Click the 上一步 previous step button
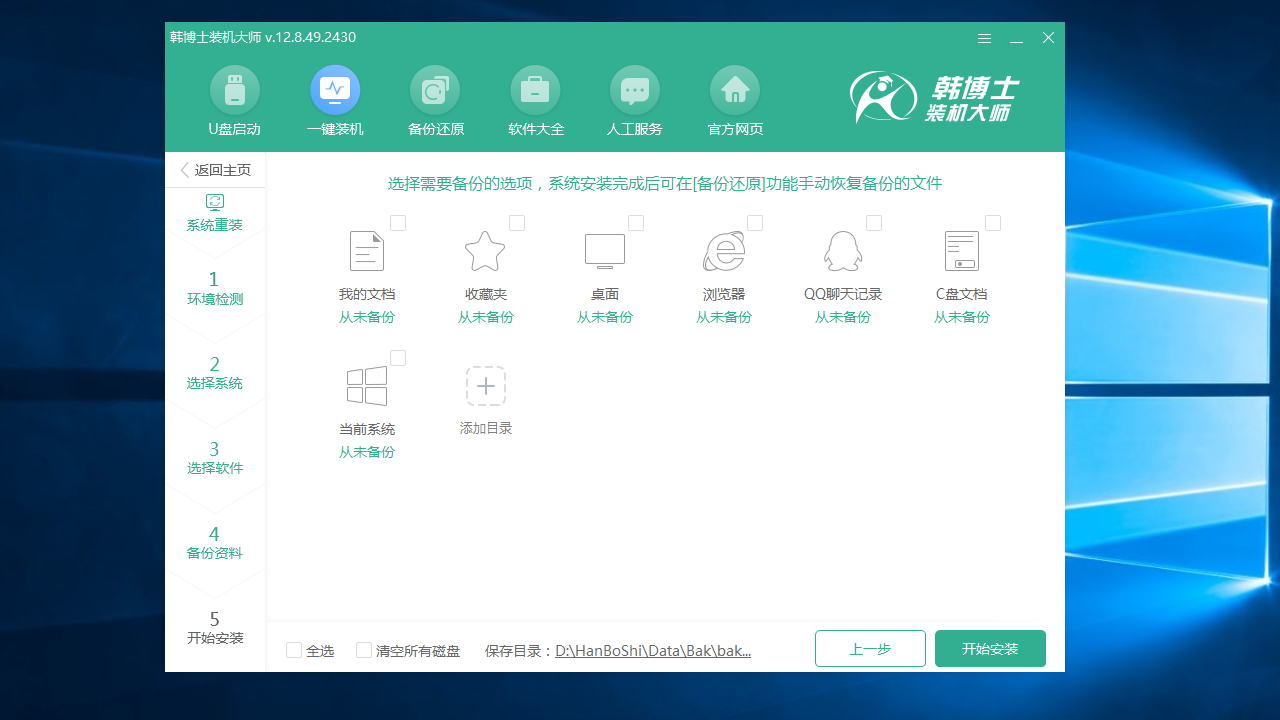 click(869, 648)
